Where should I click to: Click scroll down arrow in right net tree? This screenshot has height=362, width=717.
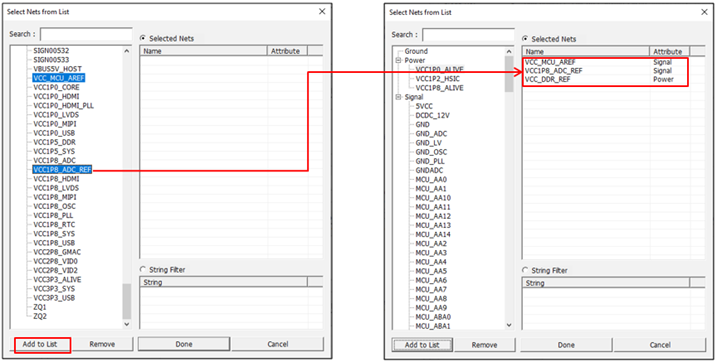coord(509,325)
